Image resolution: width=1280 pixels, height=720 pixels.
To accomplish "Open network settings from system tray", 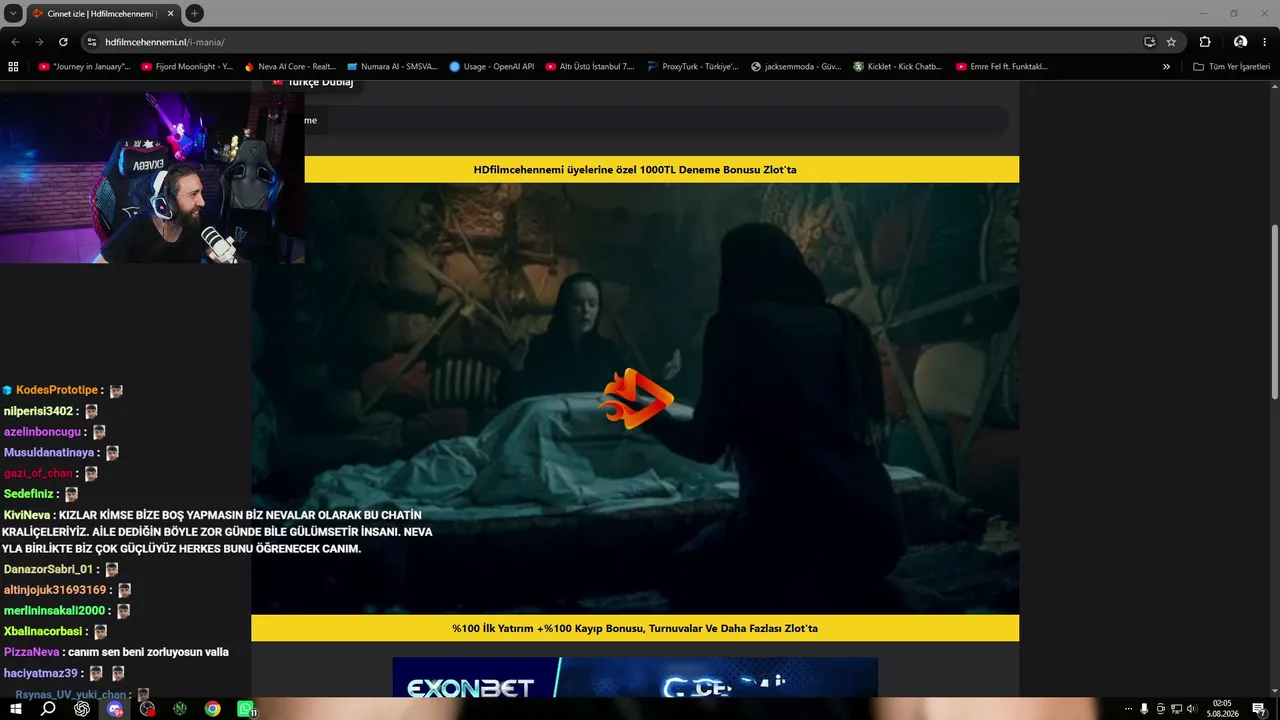I will pos(1178,709).
